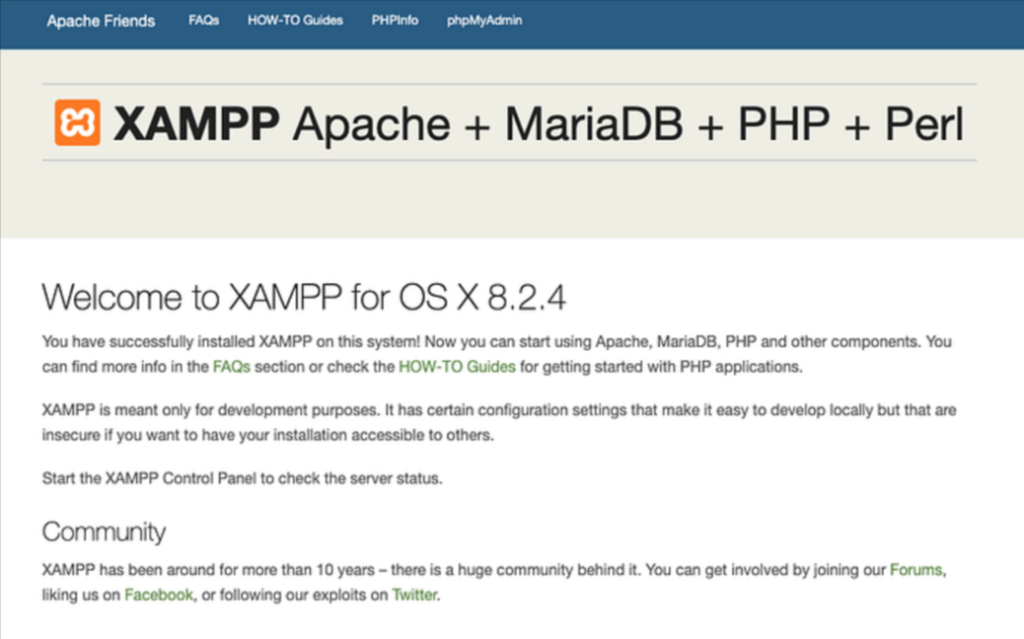Click the orange XAMPP logo icon
The height and width of the screenshot is (639, 1024).
tap(77, 123)
